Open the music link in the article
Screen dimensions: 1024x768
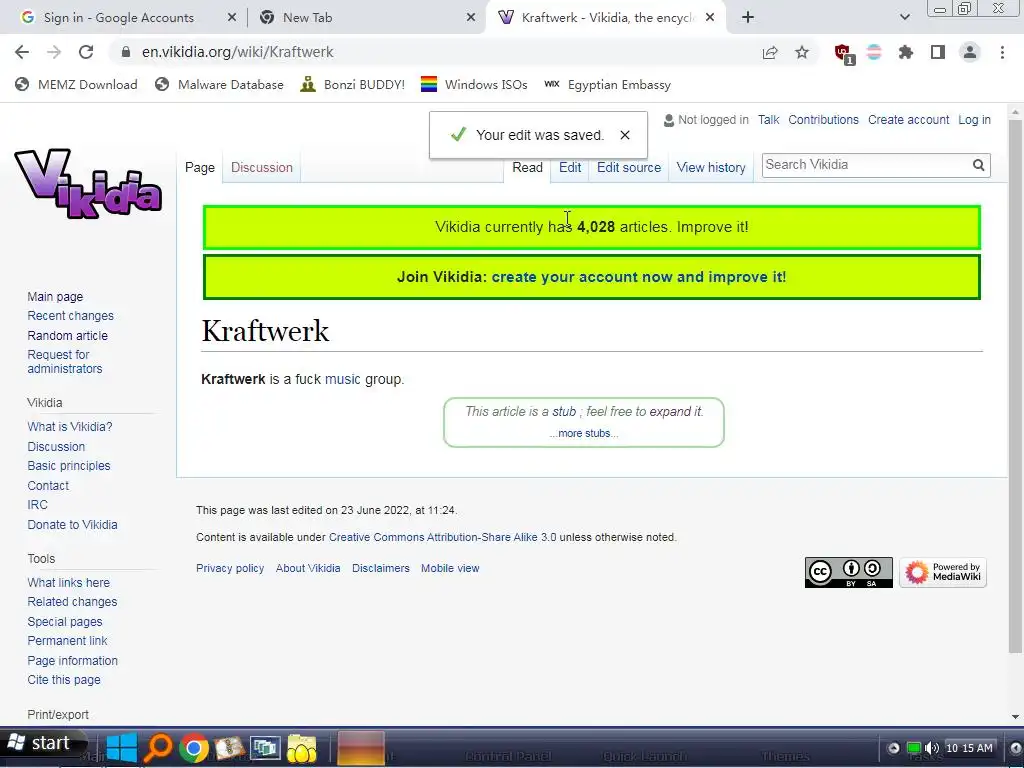(342, 379)
